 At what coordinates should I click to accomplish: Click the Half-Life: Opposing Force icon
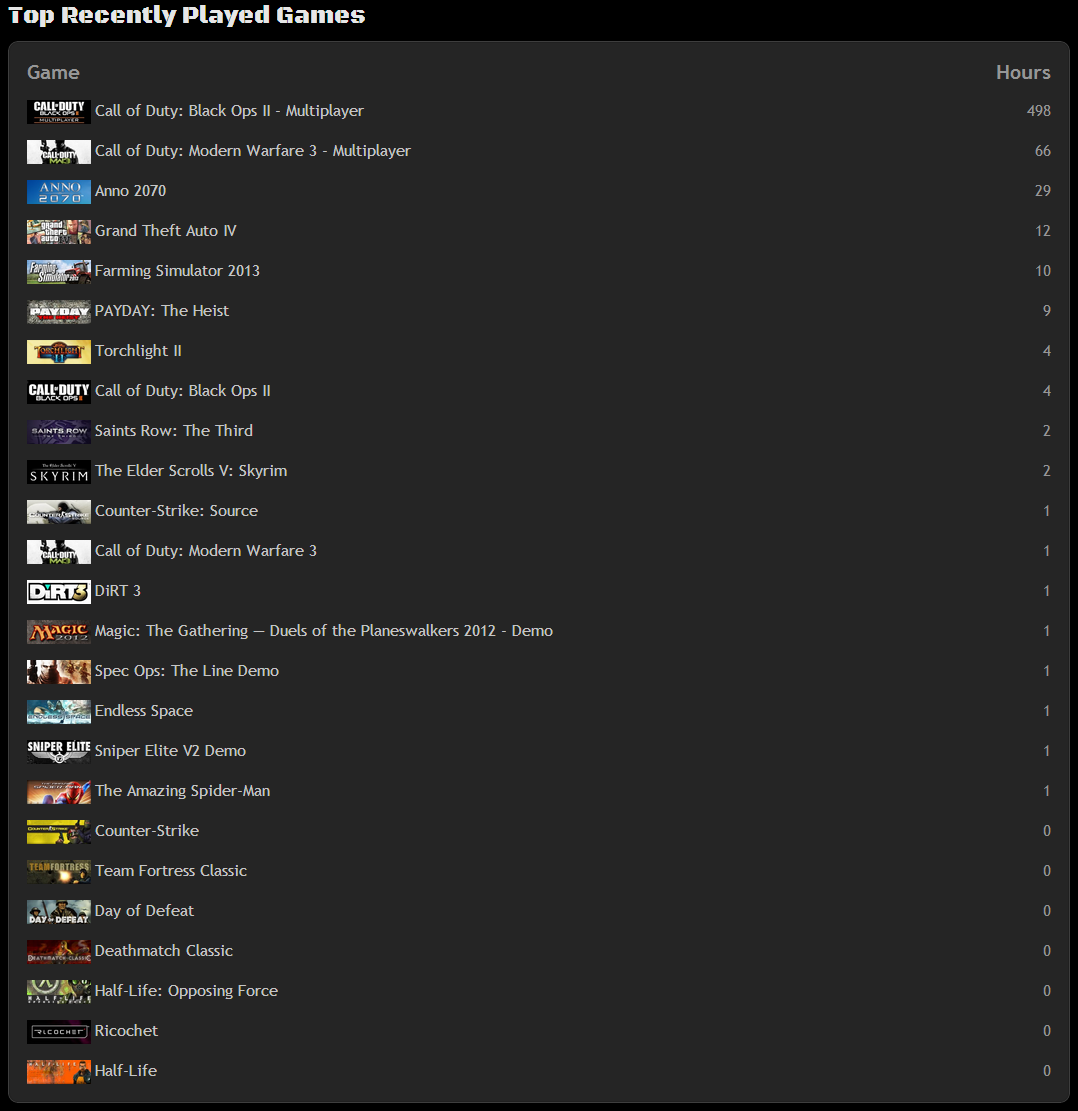[x=59, y=992]
